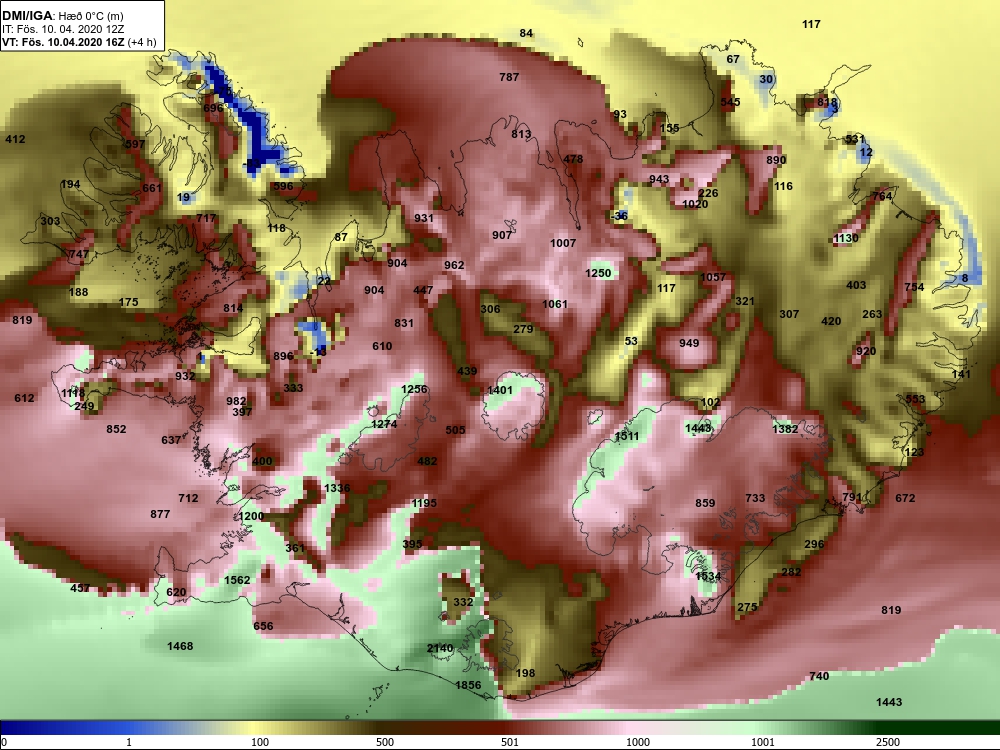1000x750 pixels.
Task: Click the map value 2140
Action: (x=440, y=649)
